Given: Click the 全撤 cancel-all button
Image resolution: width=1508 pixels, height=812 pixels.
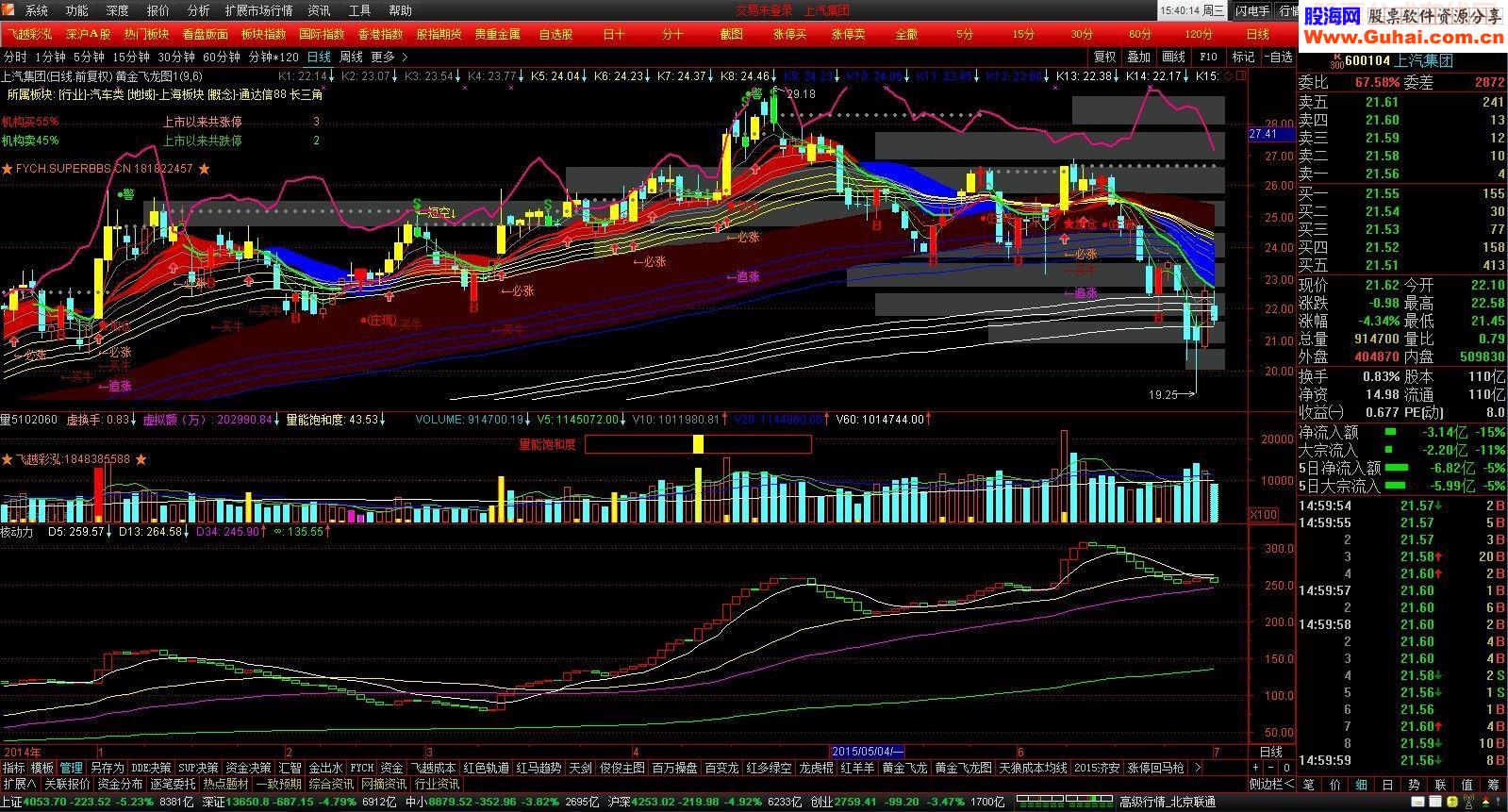Looking at the screenshot, I should coord(907,34).
